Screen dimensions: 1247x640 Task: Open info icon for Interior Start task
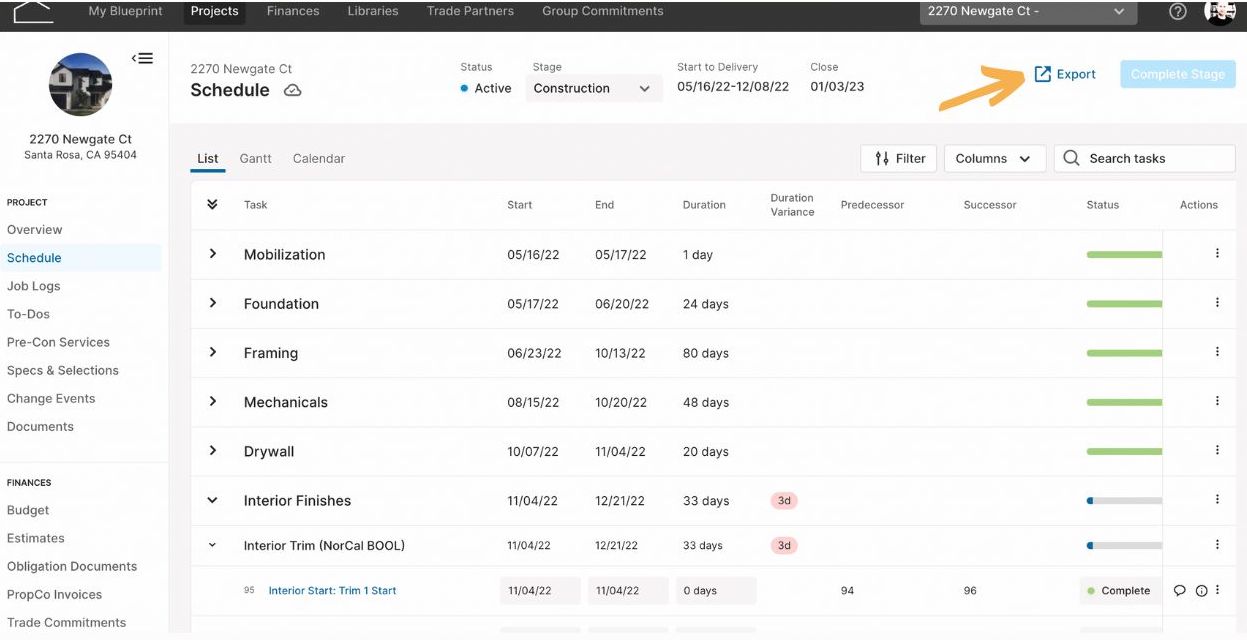pyautogui.click(x=1202, y=591)
